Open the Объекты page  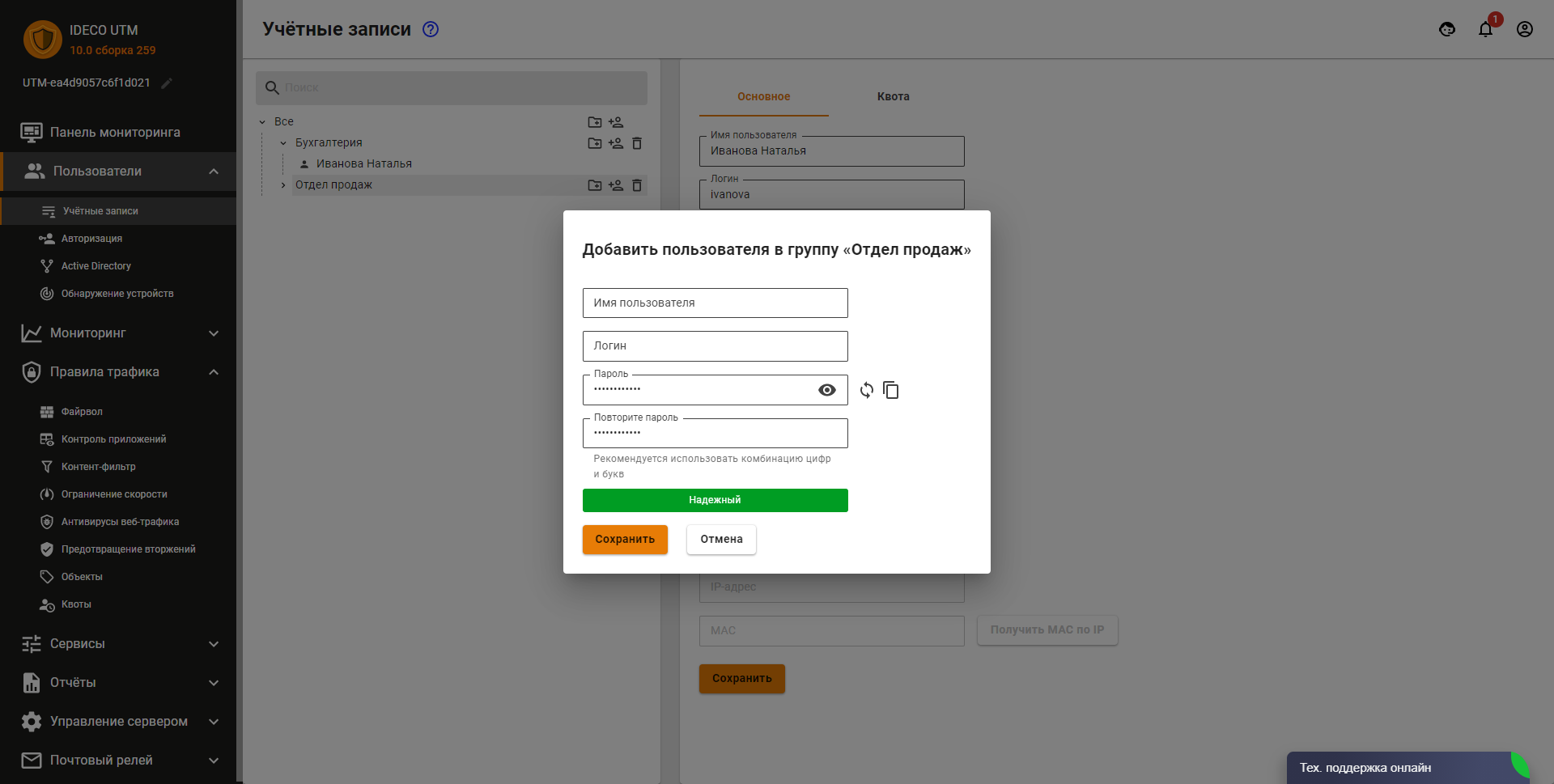point(118,577)
